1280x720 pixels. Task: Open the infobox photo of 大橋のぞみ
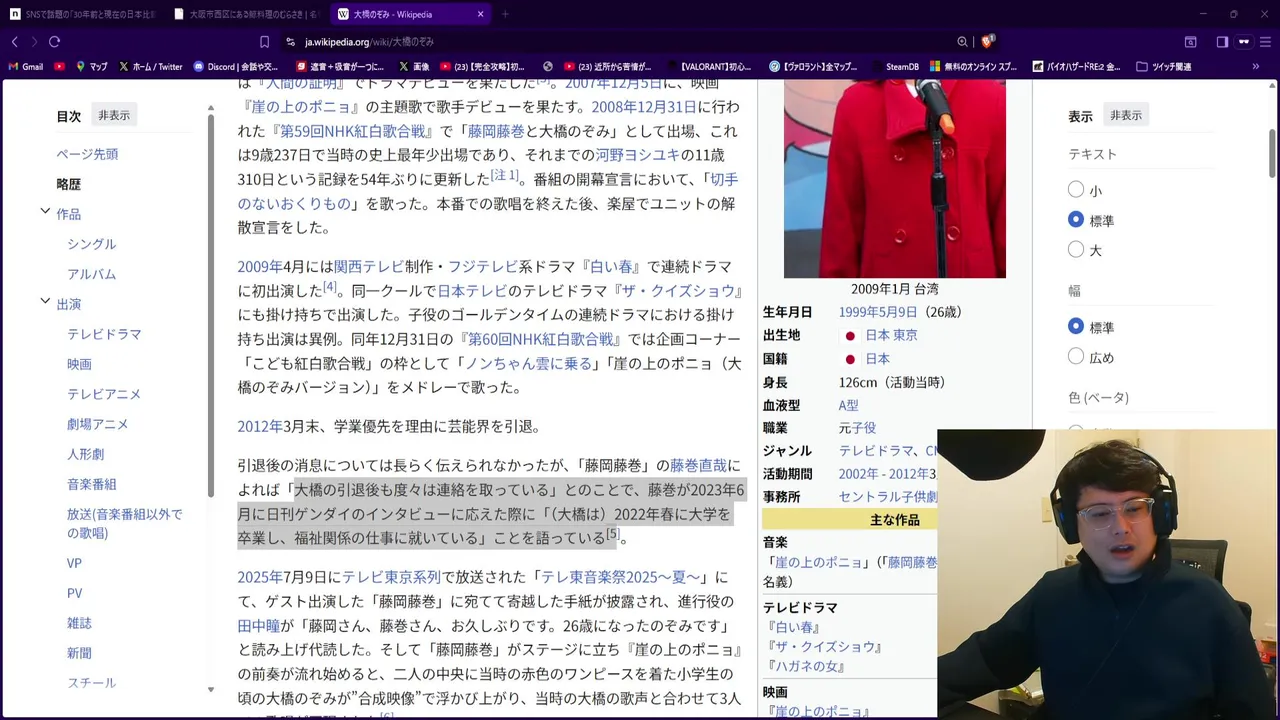[894, 178]
